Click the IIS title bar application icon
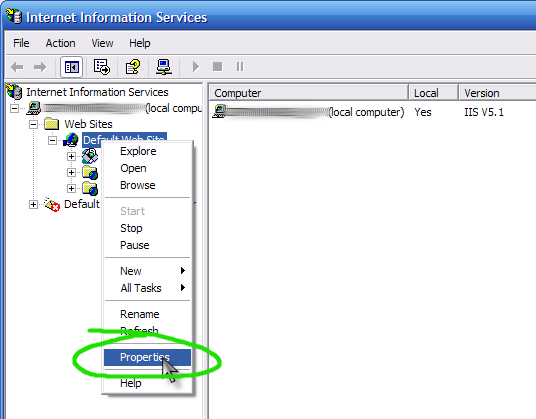 [x=14, y=16]
